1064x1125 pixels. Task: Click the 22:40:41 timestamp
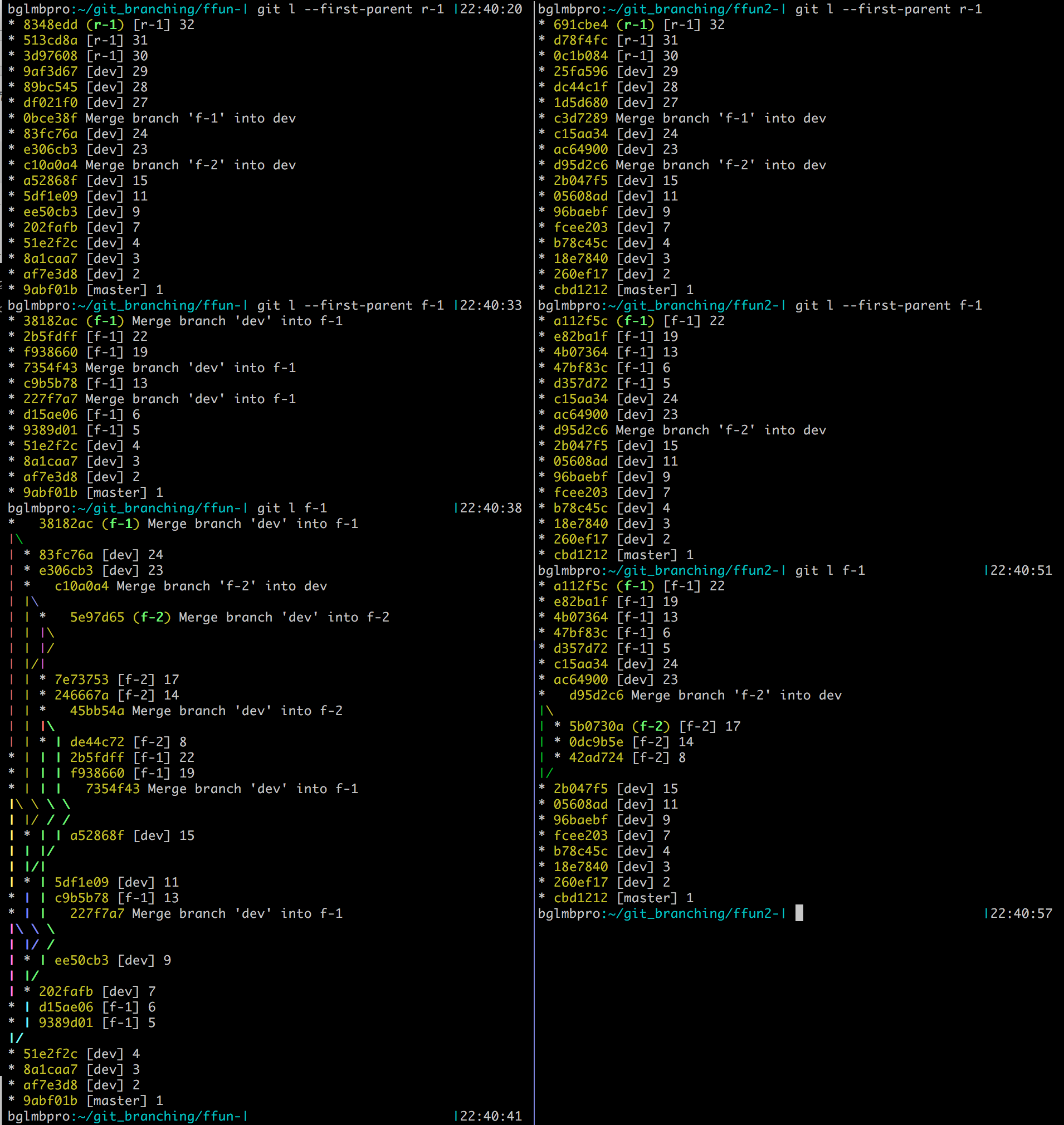click(x=491, y=1116)
